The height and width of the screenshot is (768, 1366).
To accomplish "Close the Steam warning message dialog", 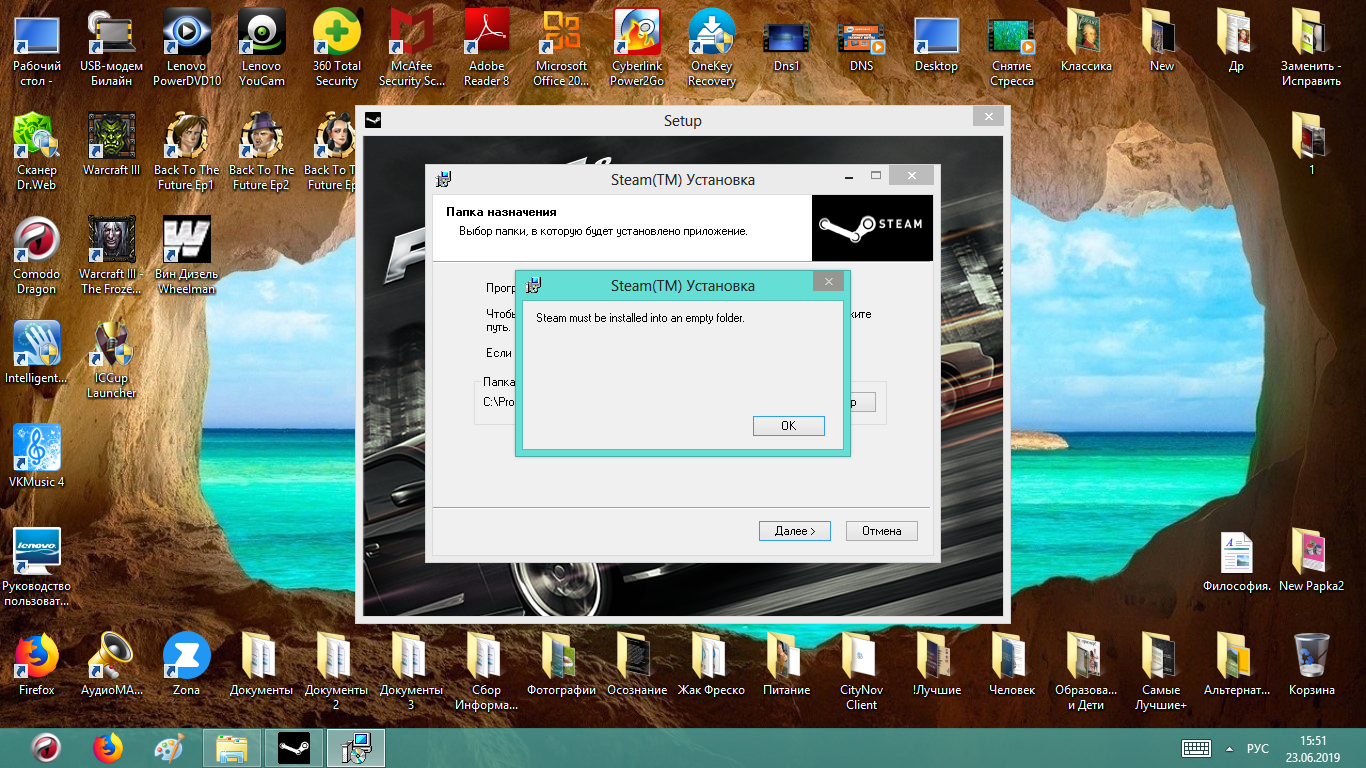I will pyautogui.click(x=827, y=283).
